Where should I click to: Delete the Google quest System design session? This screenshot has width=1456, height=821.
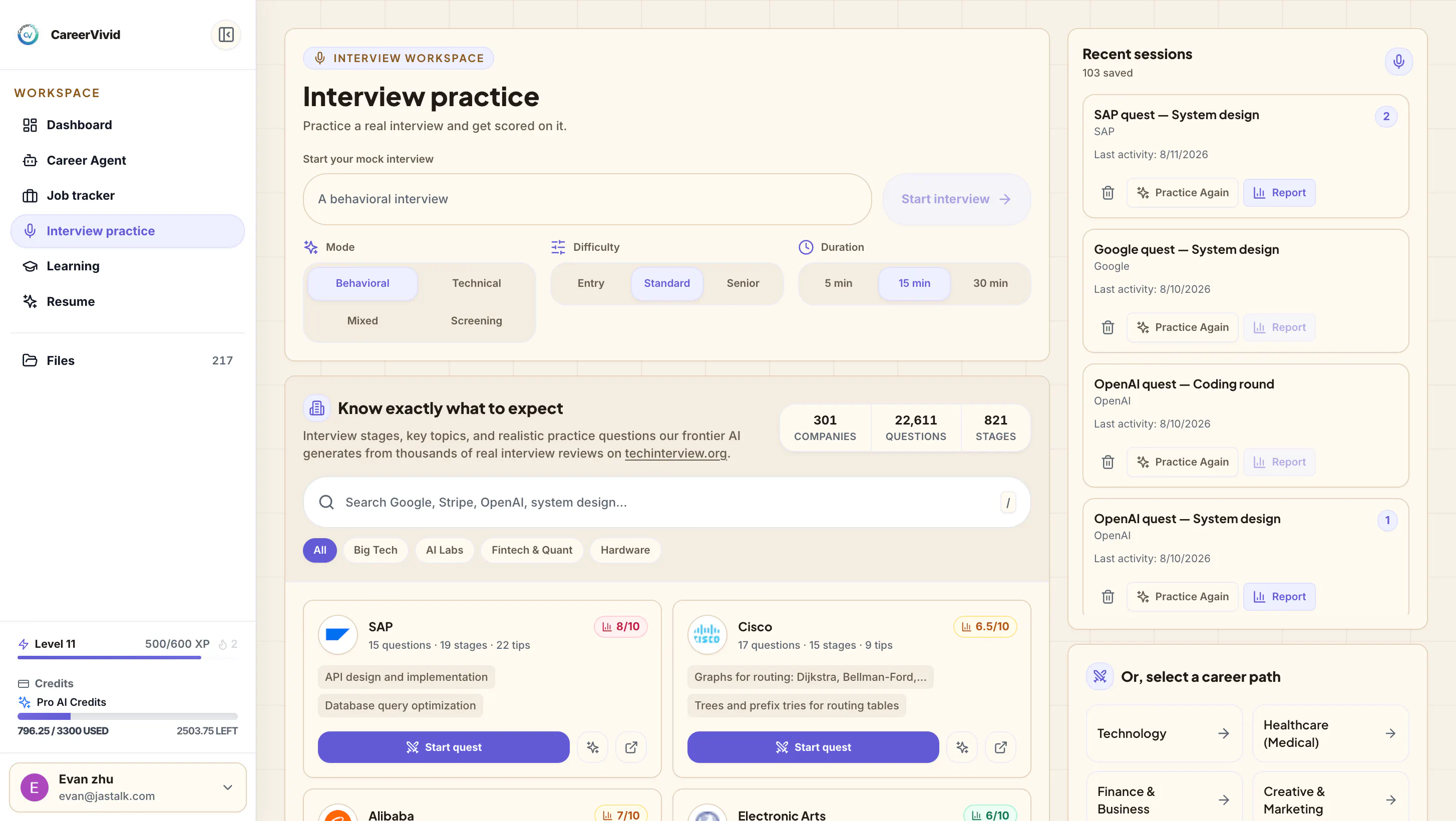pos(1108,327)
